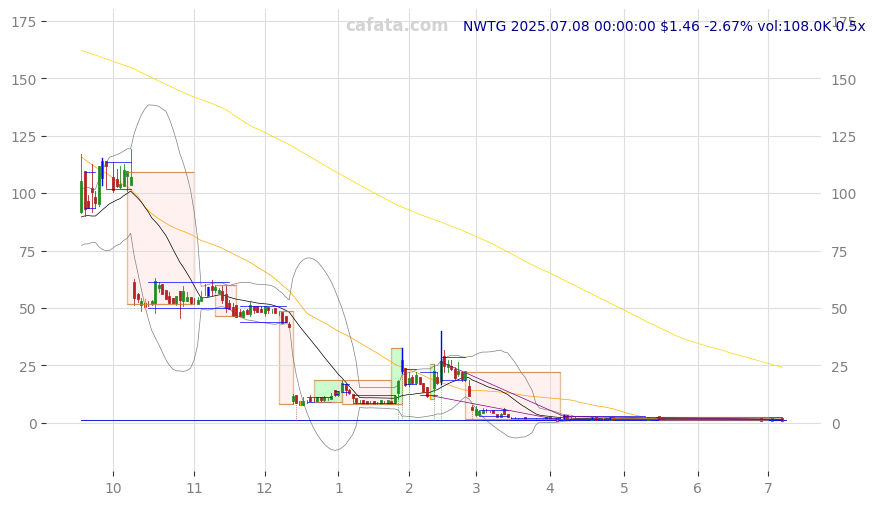The image size is (875, 505).
Task: Click the x-axis month label 10
Action: coord(113,488)
